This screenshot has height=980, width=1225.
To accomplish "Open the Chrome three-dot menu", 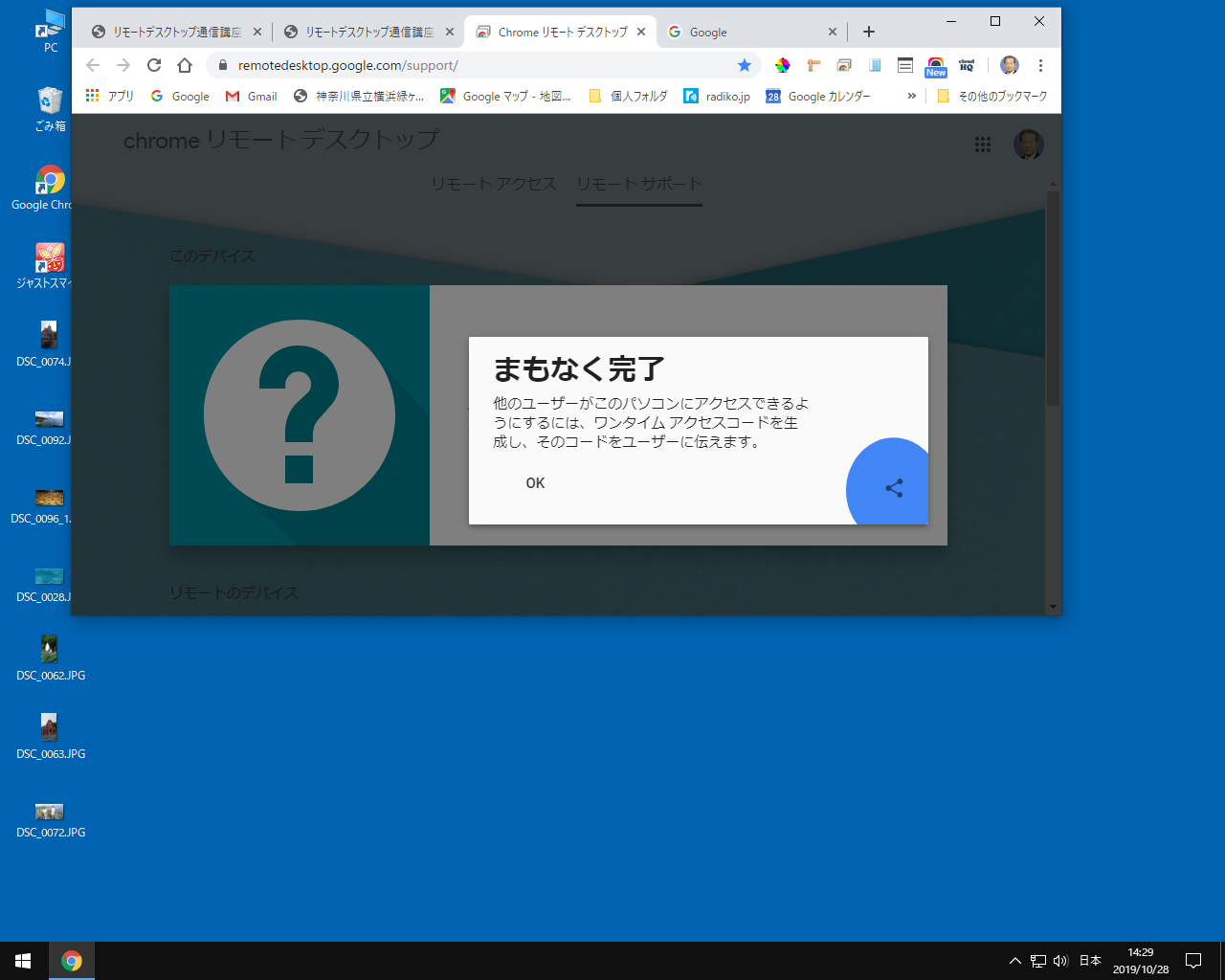I will point(1040,65).
